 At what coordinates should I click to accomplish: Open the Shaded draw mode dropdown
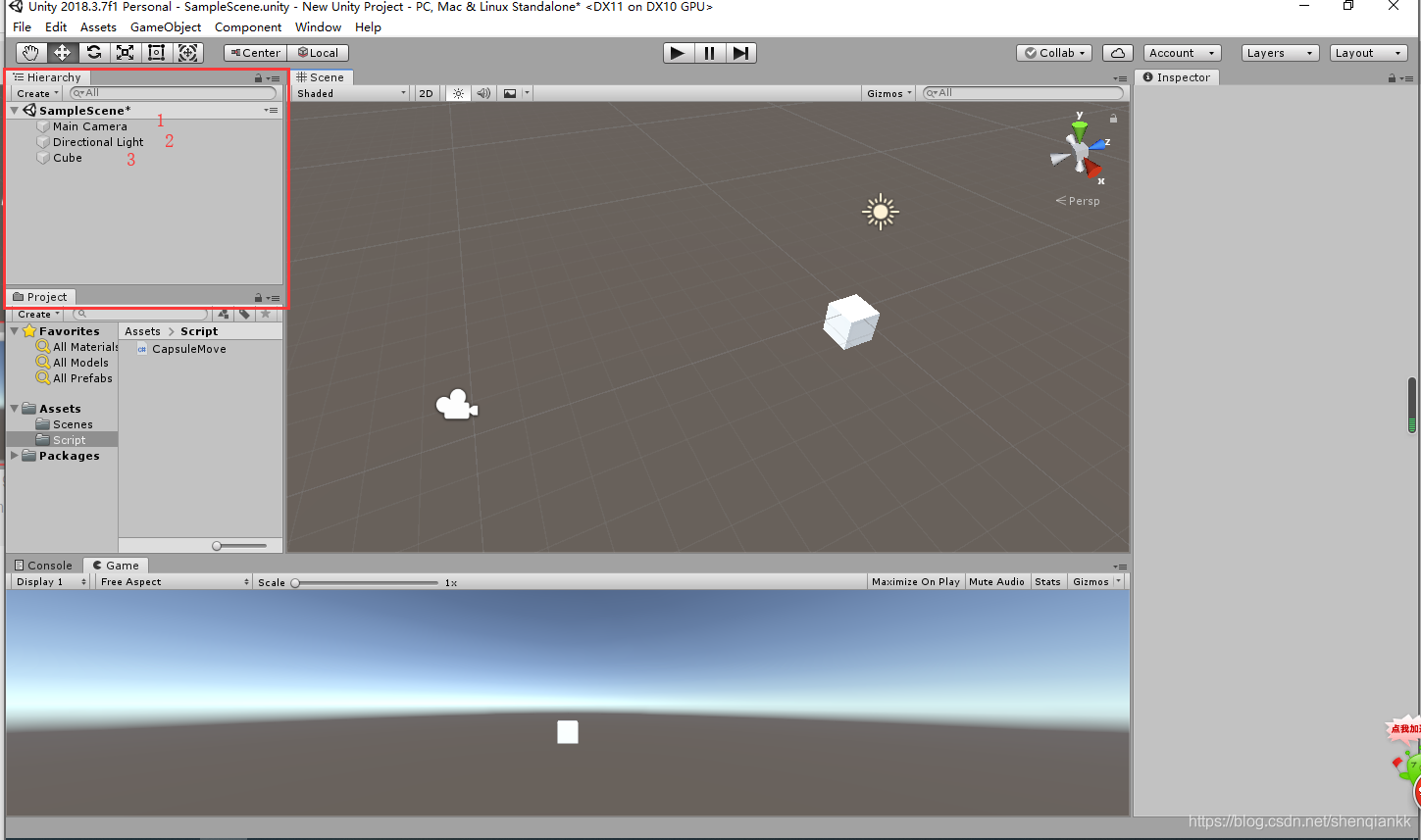click(351, 93)
